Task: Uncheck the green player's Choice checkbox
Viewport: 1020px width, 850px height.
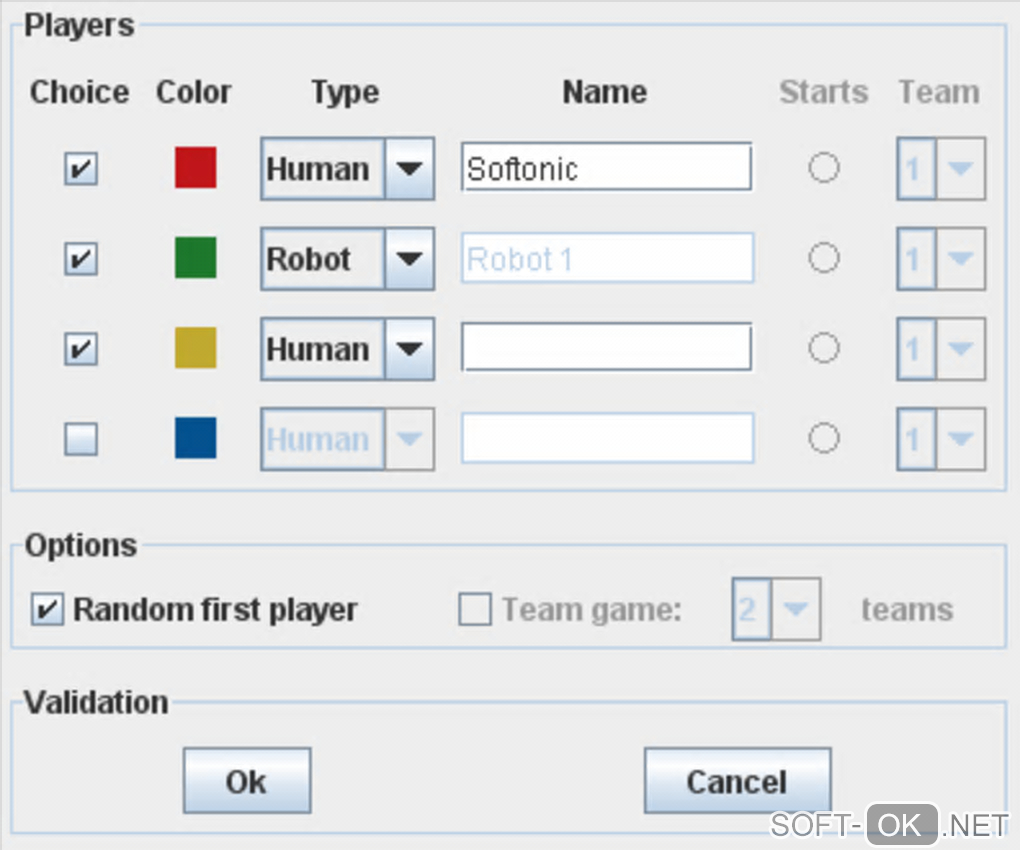Action: pos(81,259)
